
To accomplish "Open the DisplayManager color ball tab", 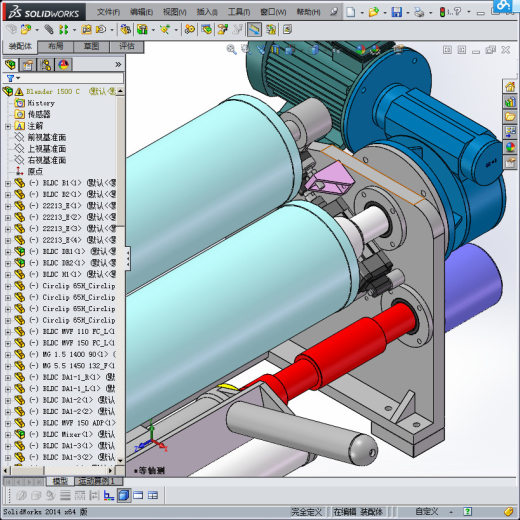I will click(x=63, y=64).
